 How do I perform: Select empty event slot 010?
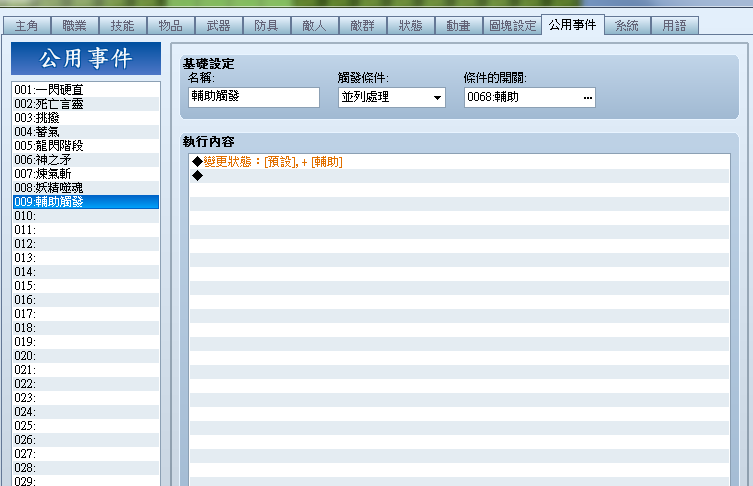(x=86, y=216)
